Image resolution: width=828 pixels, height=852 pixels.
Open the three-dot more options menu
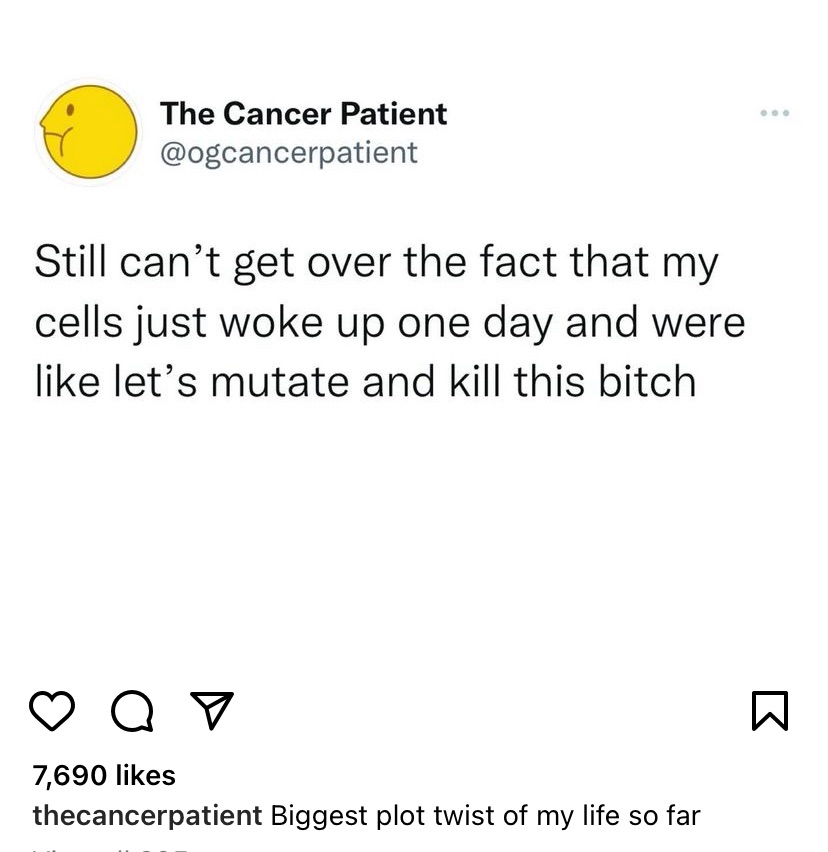pyautogui.click(x=774, y=114)
